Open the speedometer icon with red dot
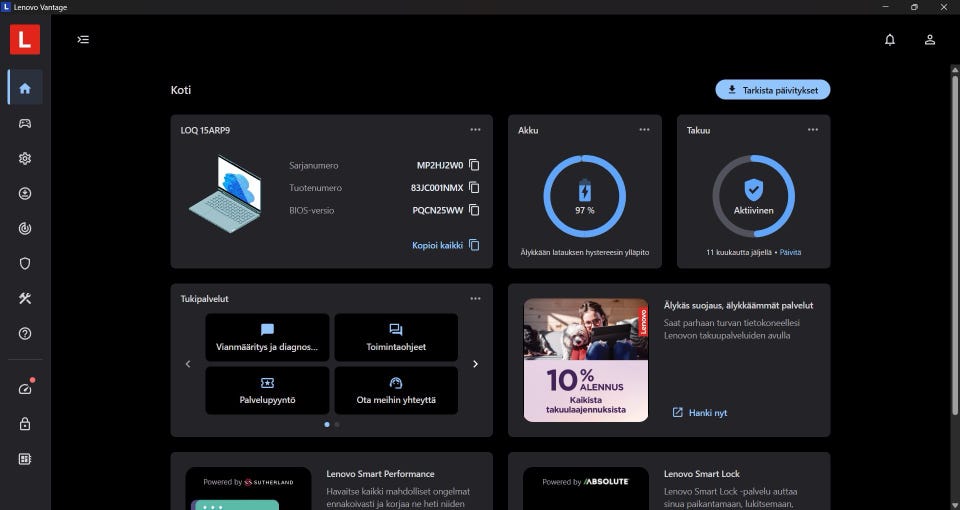The height and width of the screenshot is (510, 960). point(25,389)
